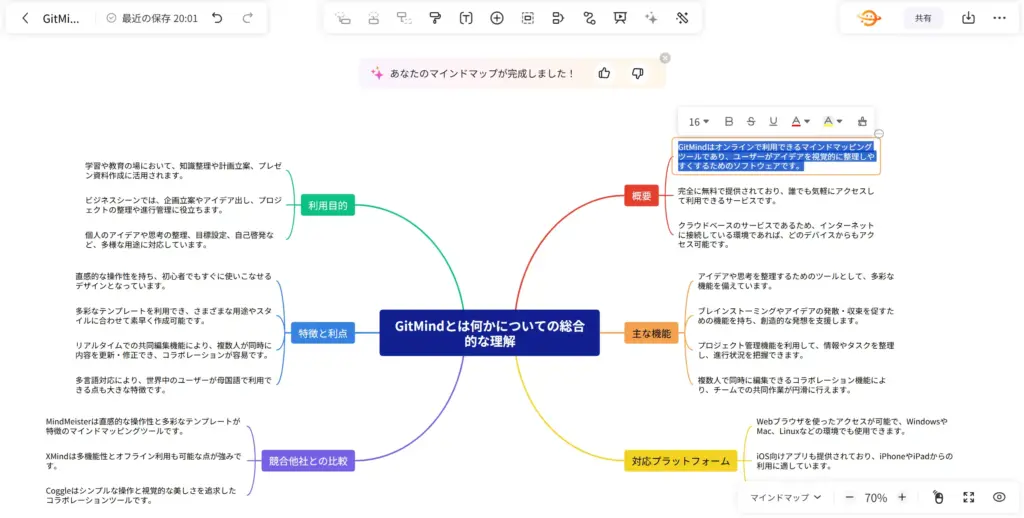Toggle bold on the selected text

tap(729, 122)
